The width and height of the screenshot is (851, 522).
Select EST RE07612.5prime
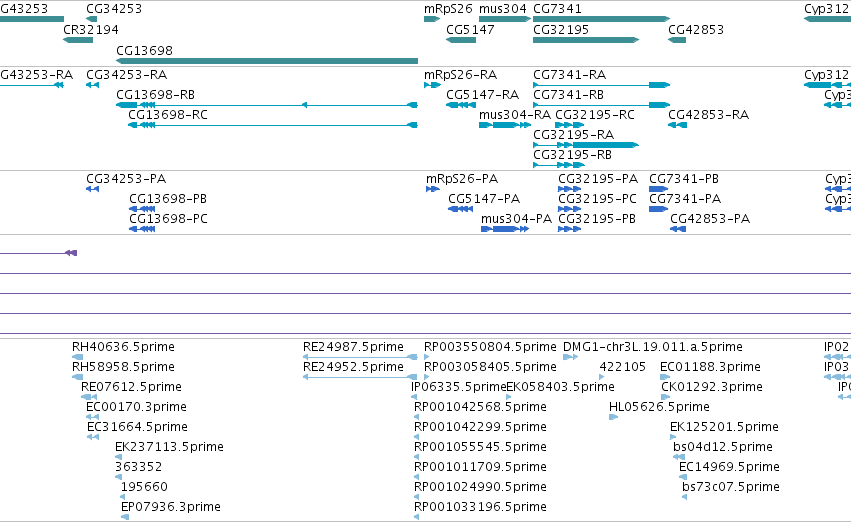point(131,387)
